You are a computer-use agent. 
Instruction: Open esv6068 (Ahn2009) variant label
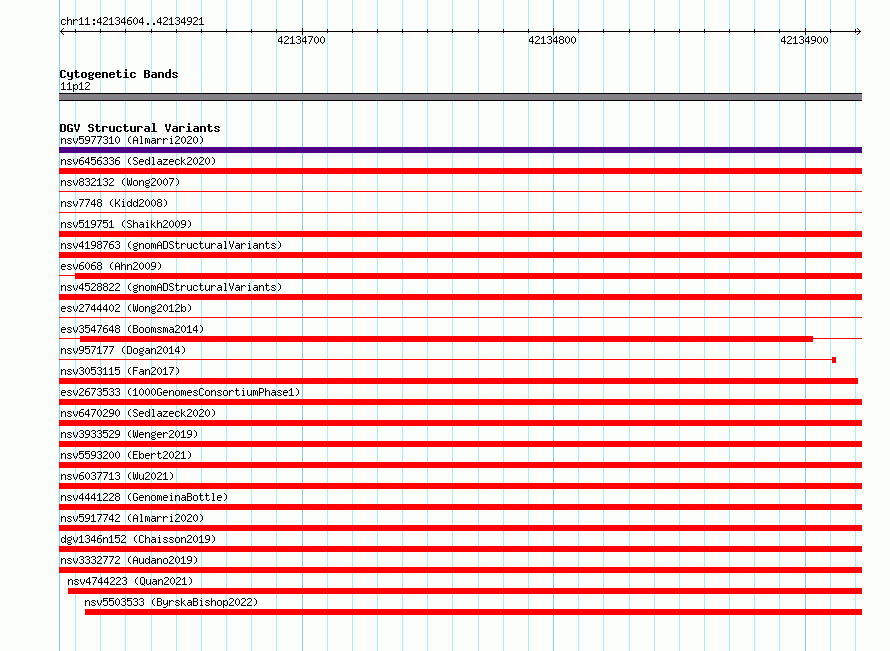click(111, 266)
